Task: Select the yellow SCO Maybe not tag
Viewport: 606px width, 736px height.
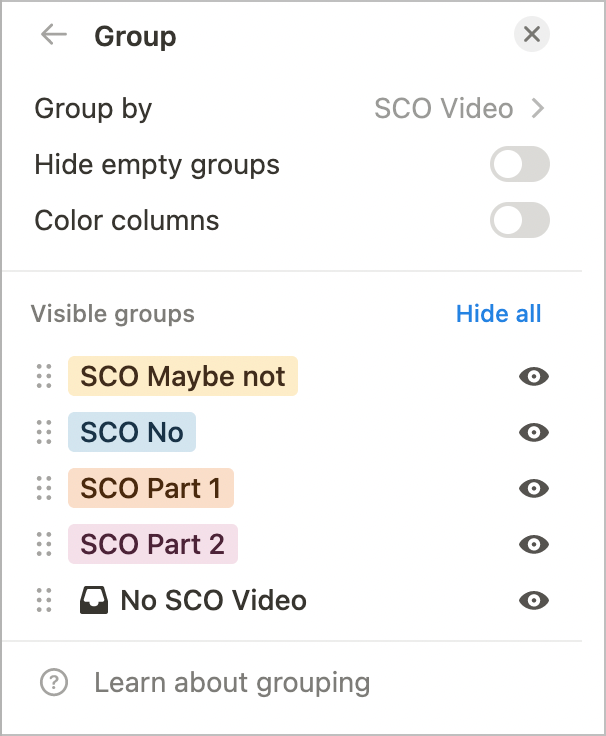Action: (x=183, y=376)
